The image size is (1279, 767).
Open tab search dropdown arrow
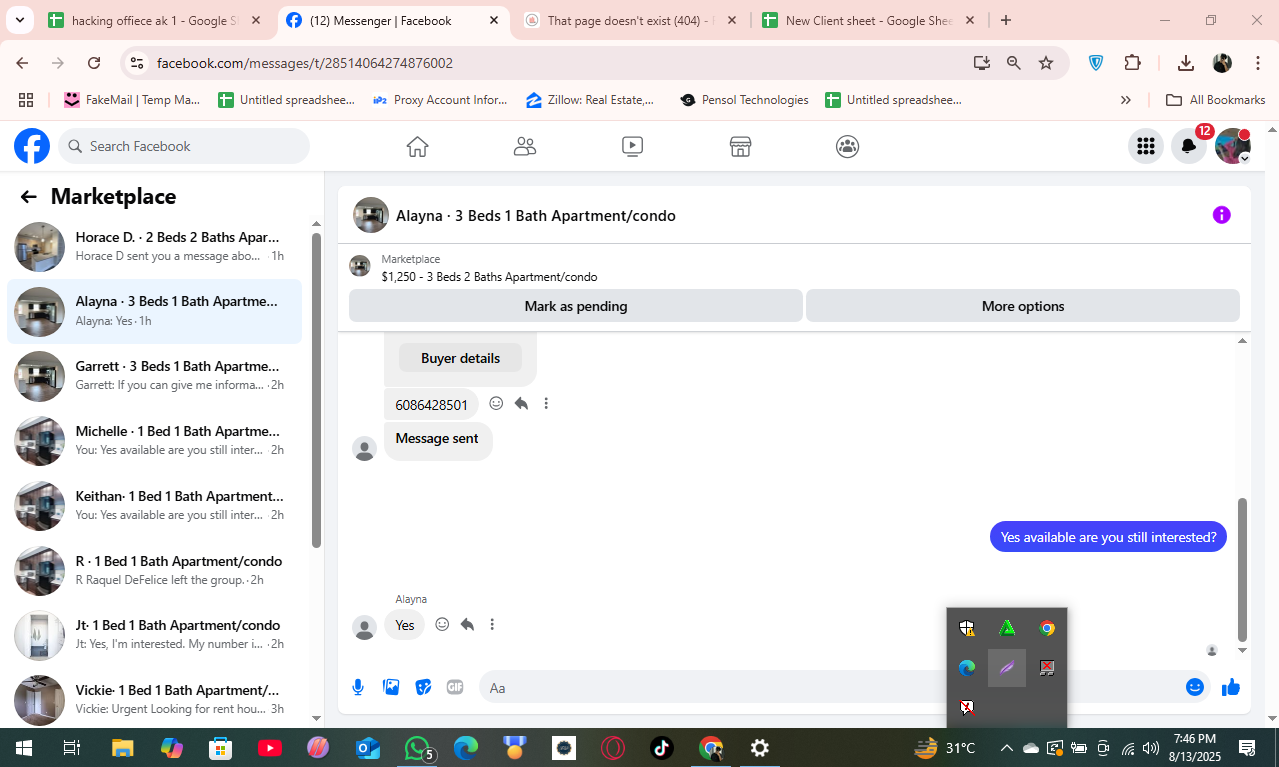coord(19,20)
